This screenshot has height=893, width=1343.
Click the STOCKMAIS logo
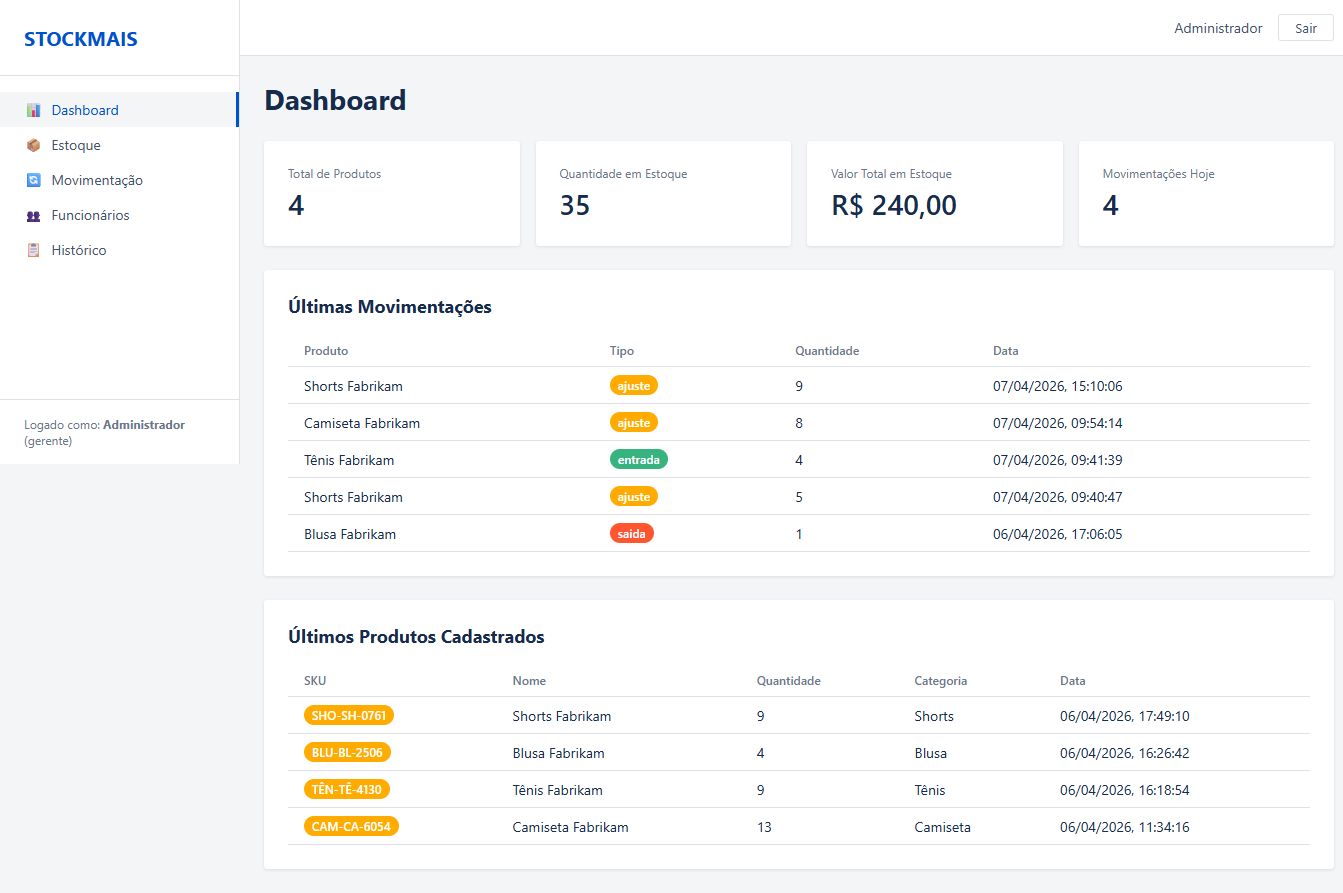[81, 38]
